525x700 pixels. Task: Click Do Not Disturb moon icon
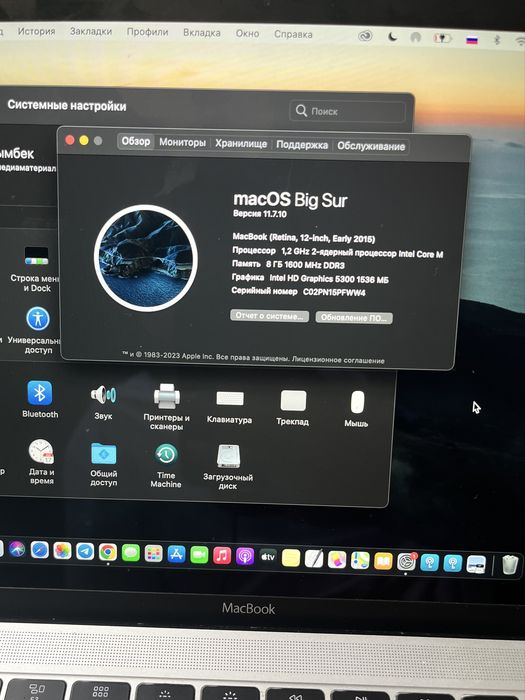point(392,37)
